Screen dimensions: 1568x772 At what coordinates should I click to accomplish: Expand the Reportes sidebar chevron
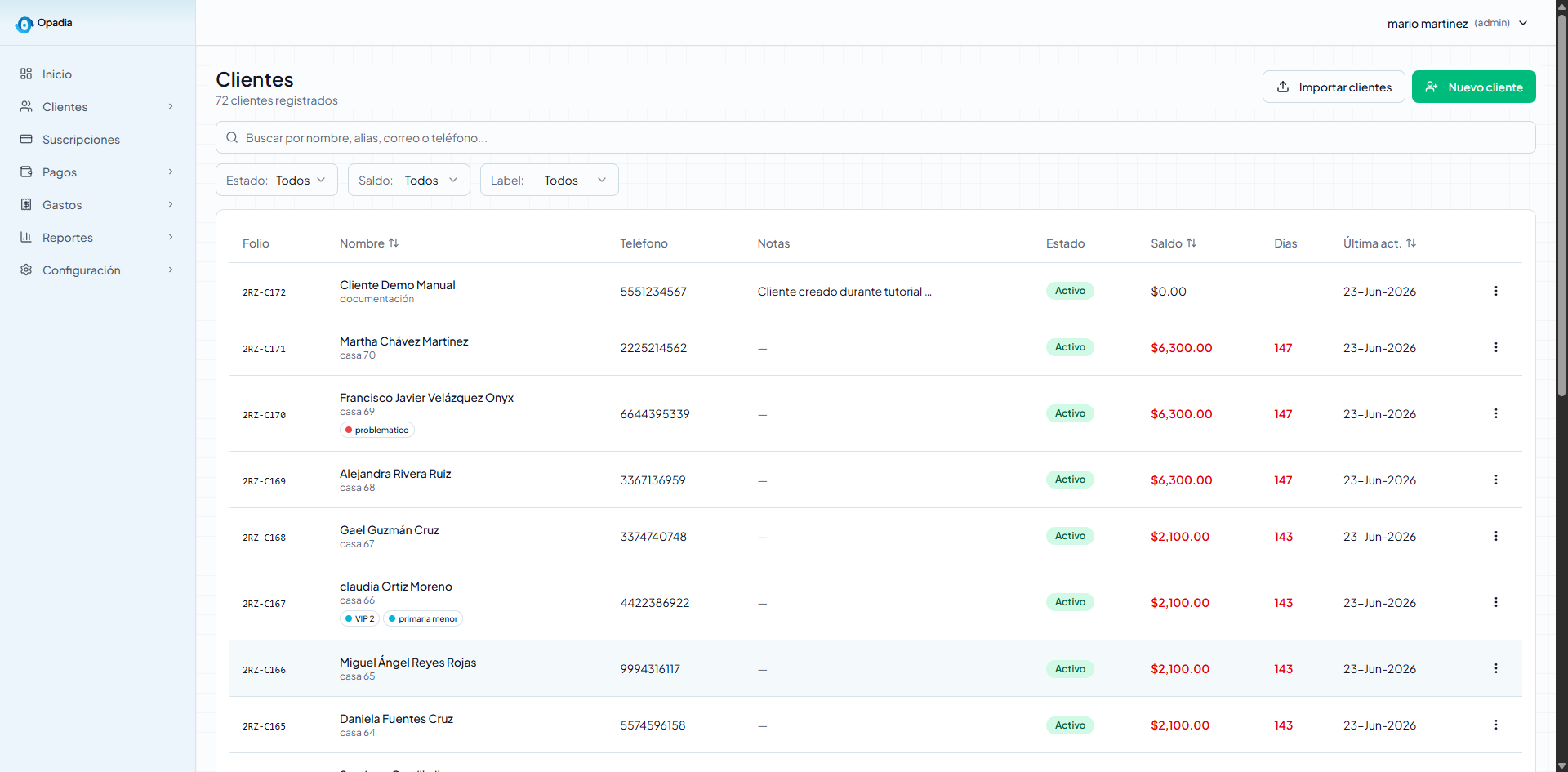[171, 237]
